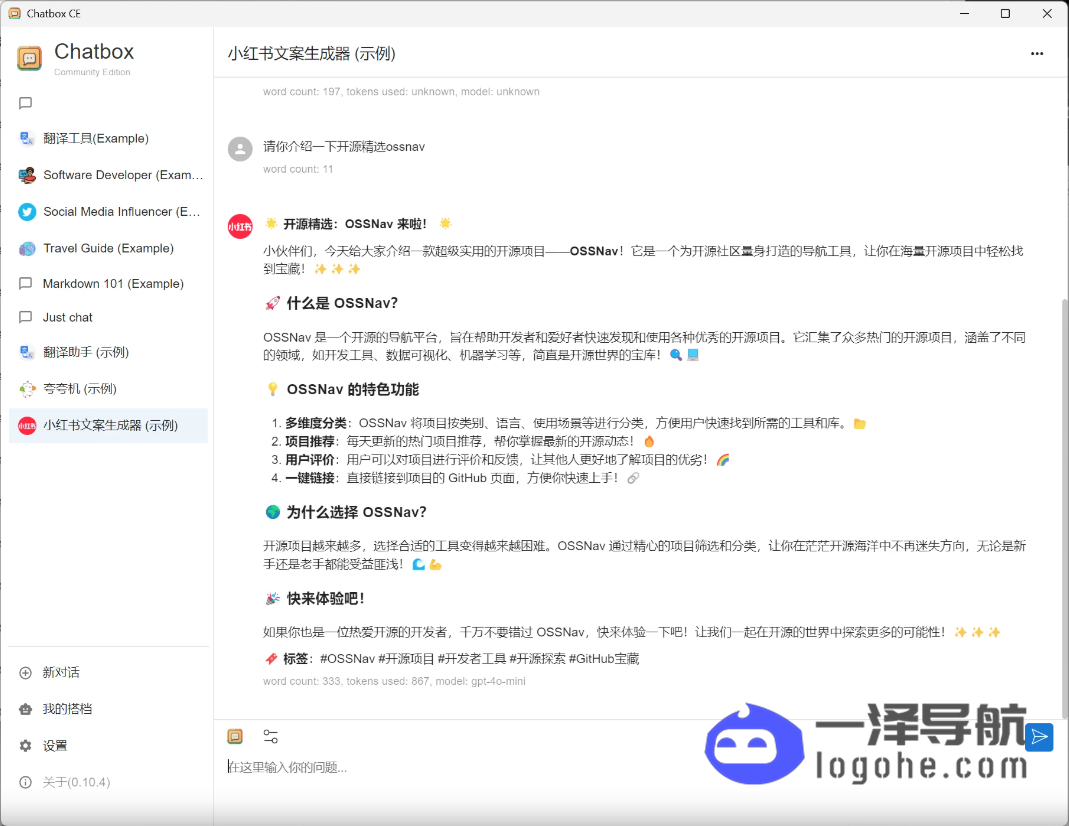The height and width of the screenshot is (826, 1069).
Task: Click the user message 请你介绍一下开源精选ossnav
Action: [344, 147]
